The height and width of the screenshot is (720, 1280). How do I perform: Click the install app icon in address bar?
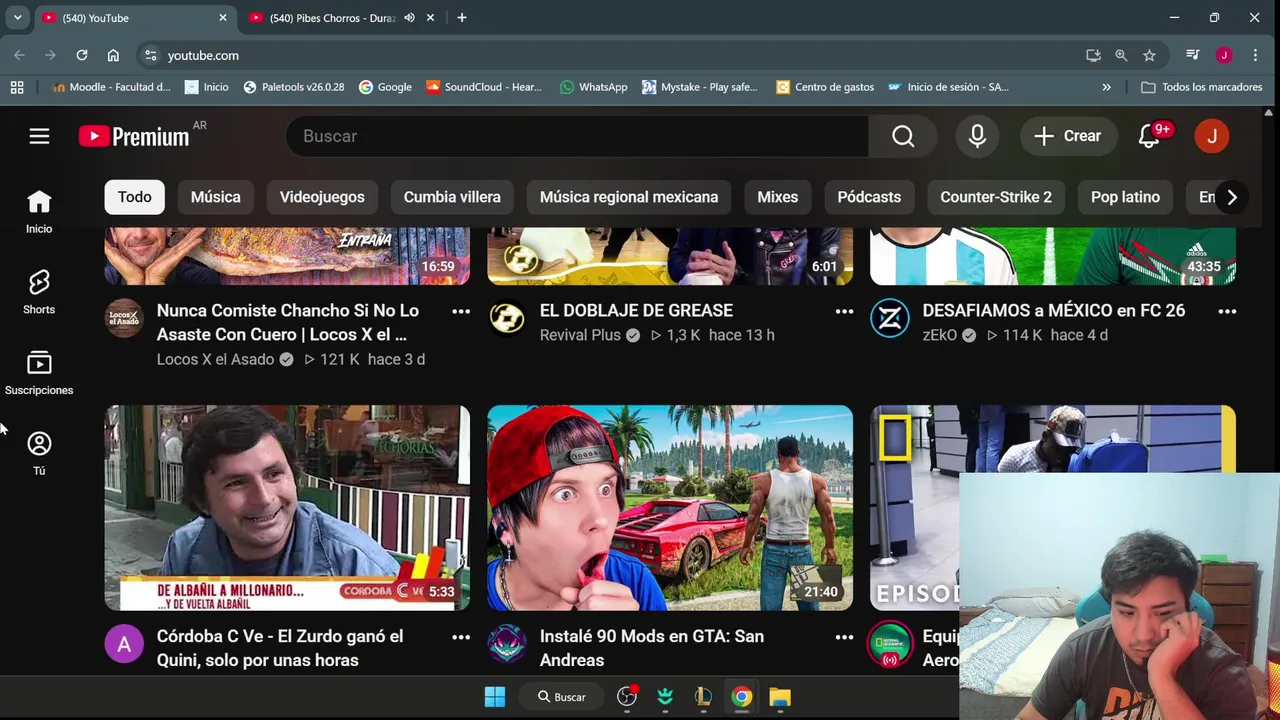[x=1093, y=55]
